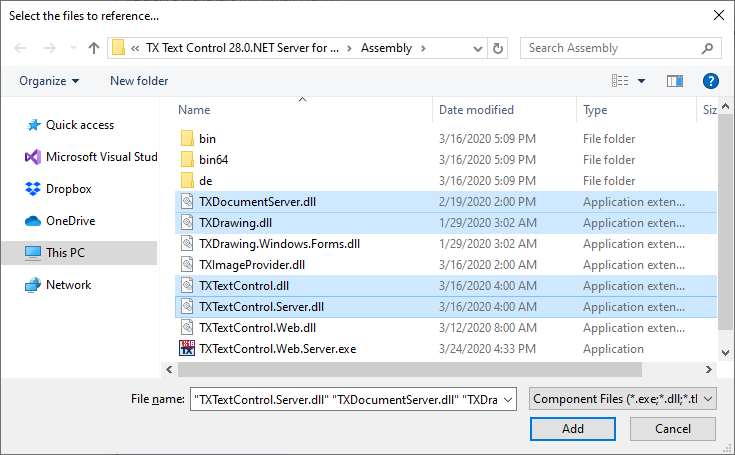This screenshot has height=455, width=735.
Task: Click the bin folder icon
Action: (x=187, y=138)
